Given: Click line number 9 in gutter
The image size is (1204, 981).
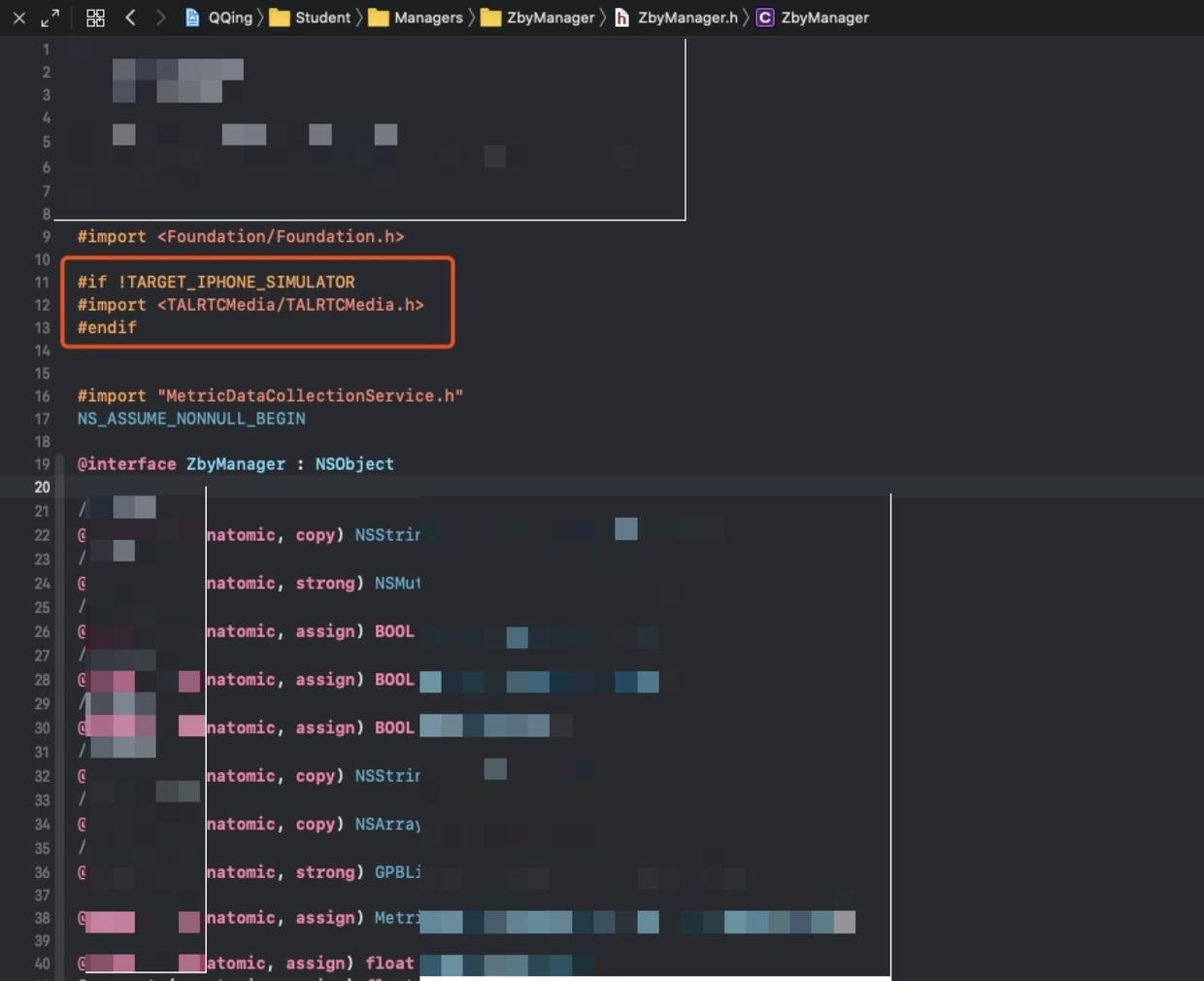Looking at the screenshot, I should (46, 237).
